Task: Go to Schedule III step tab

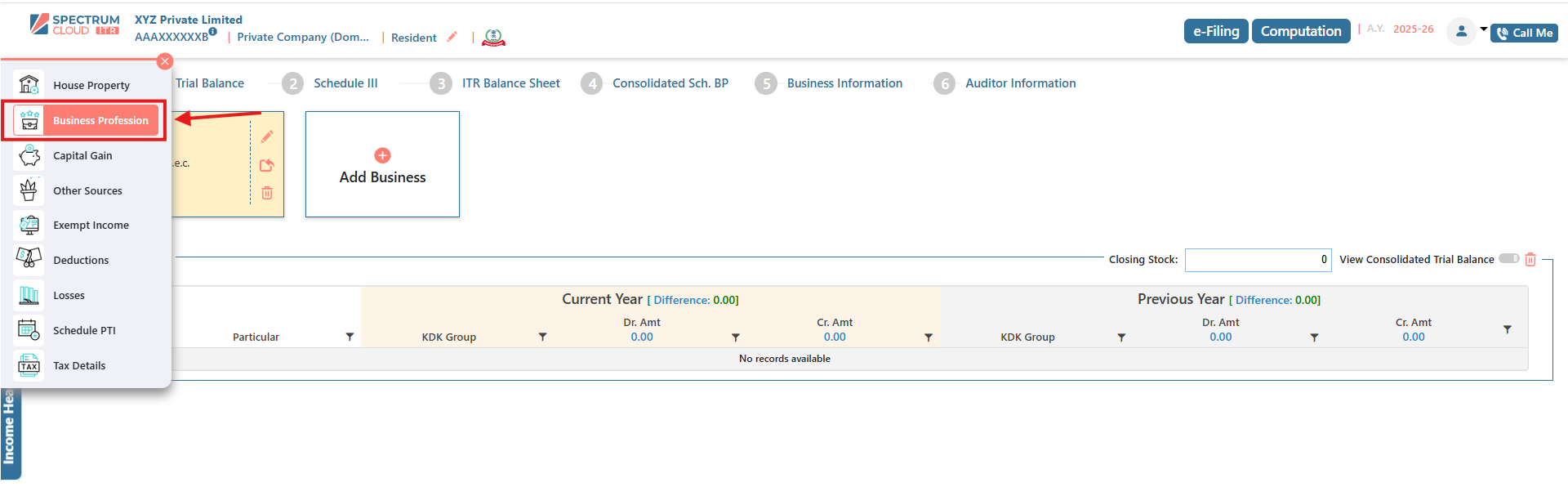Action: (x=345, y=83)
